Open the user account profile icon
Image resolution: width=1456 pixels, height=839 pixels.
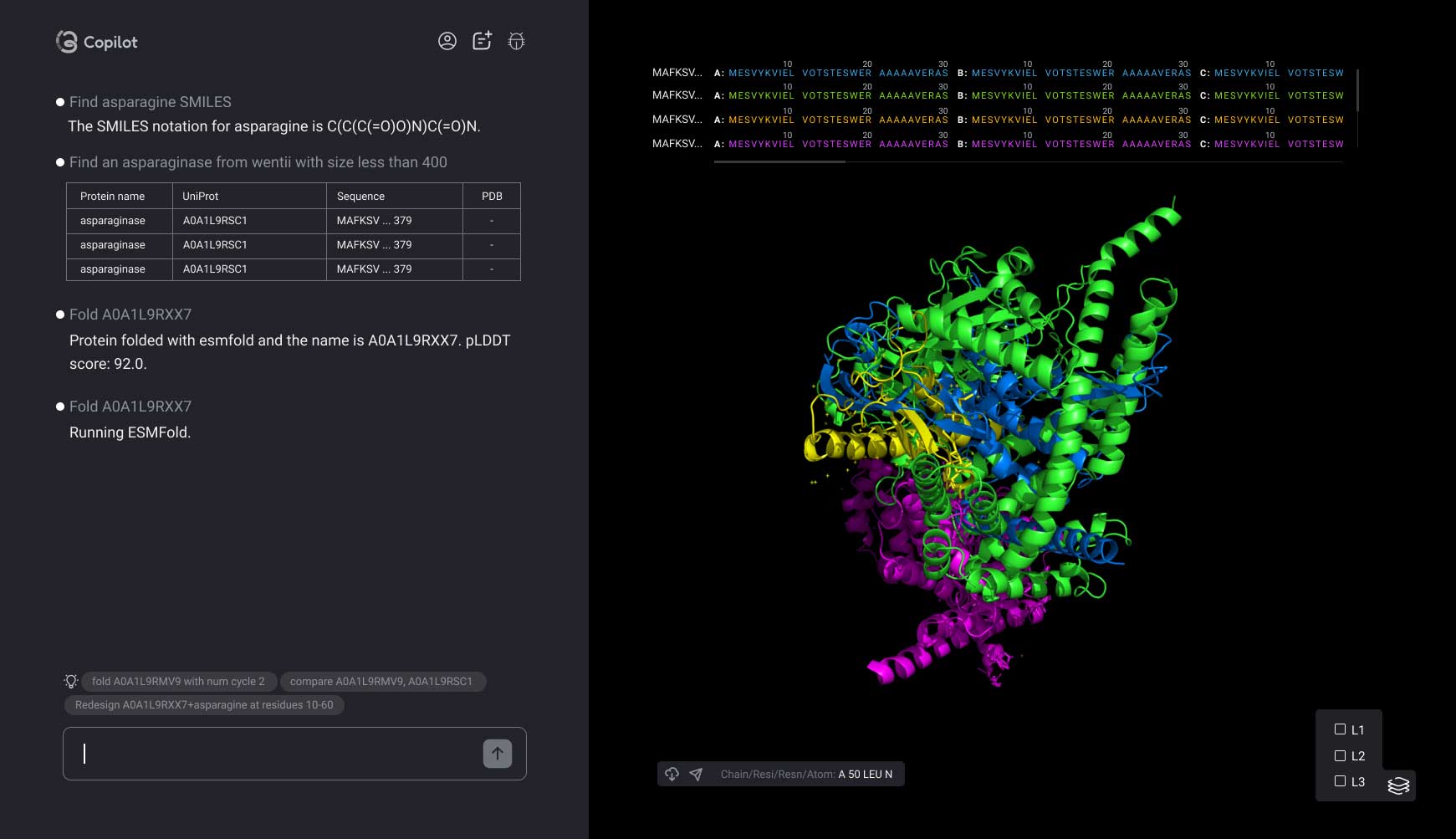pos(447,41)
